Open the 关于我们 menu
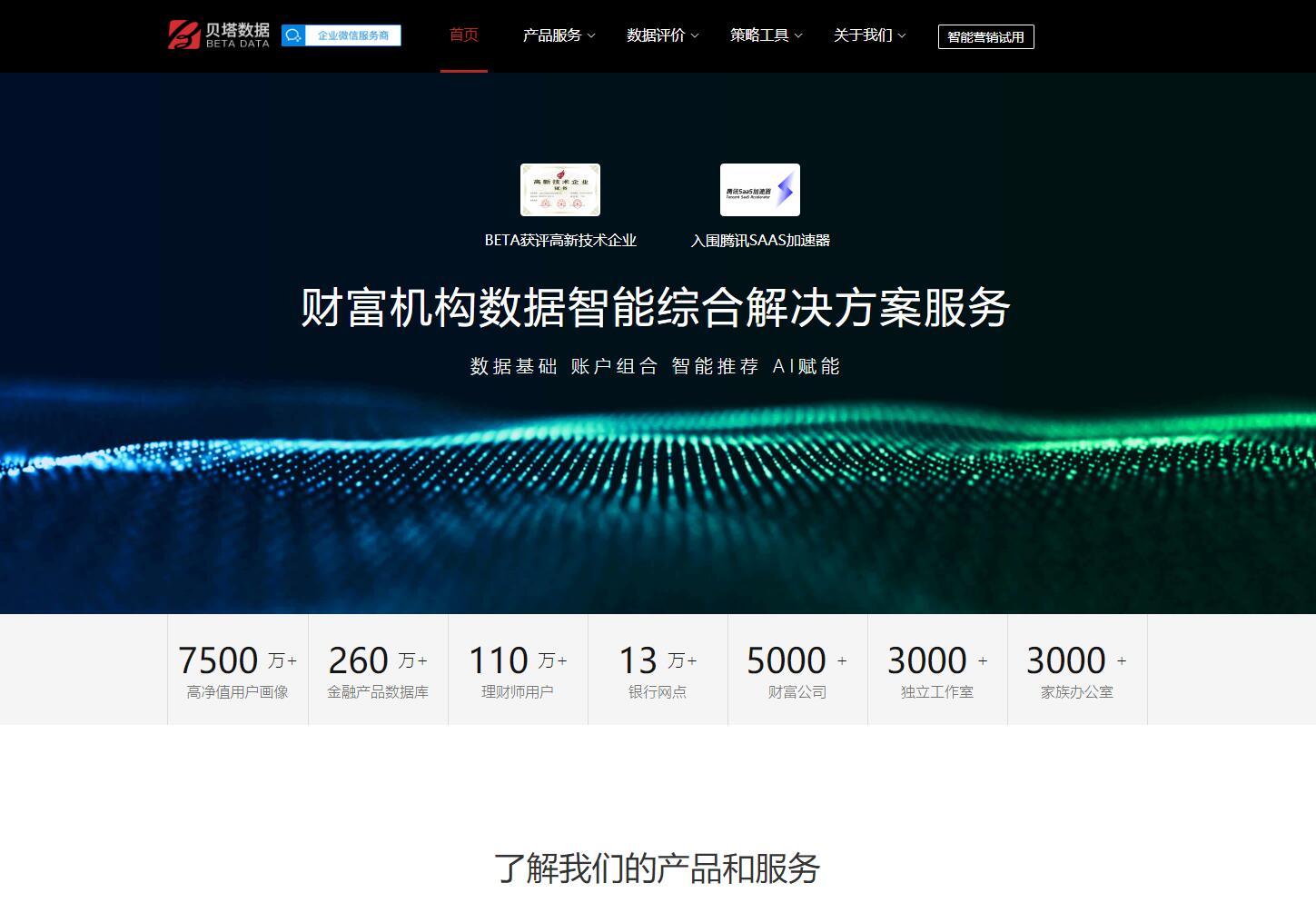Viewport: 1316px width, 913px height. 863,35
